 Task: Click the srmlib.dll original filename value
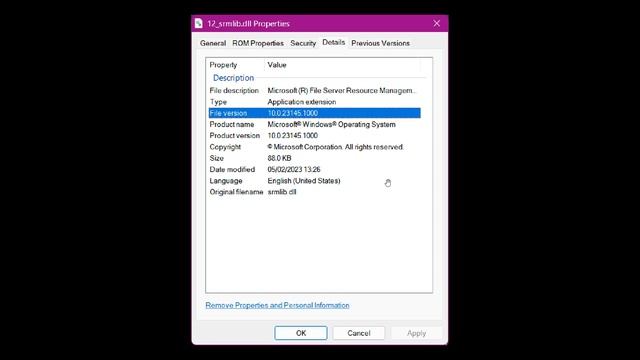pyautogui.click(x=282, y=192)
